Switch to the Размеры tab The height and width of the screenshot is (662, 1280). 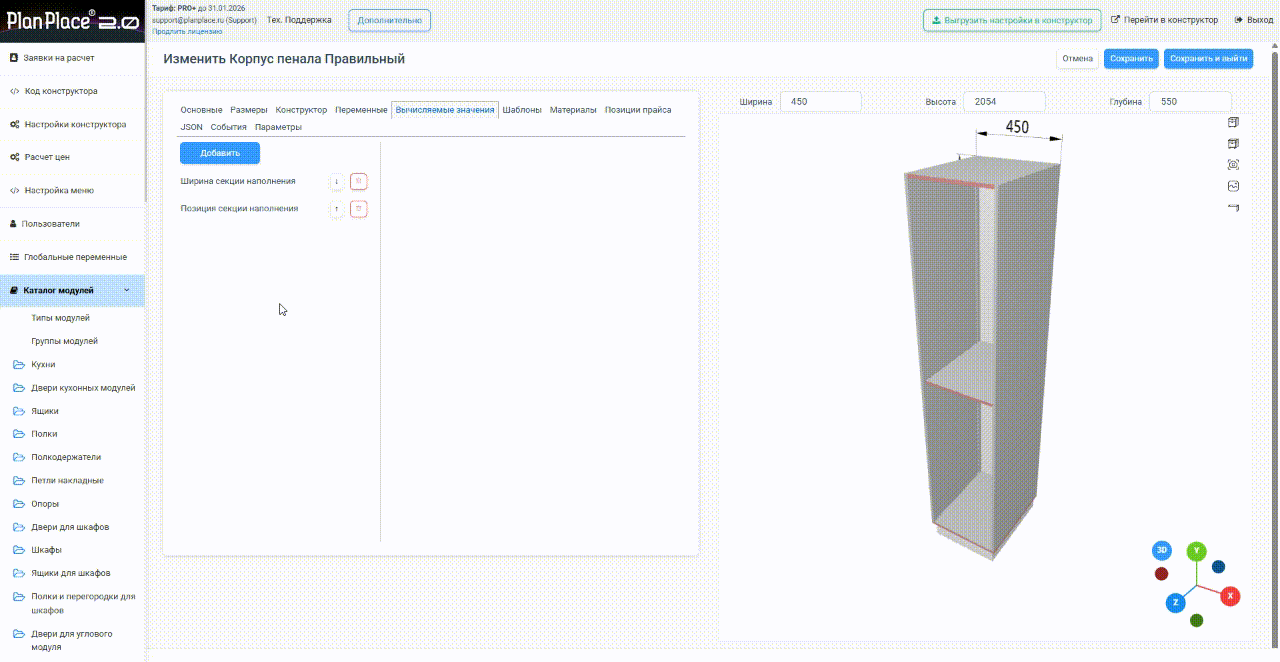(x=249, y=110)
